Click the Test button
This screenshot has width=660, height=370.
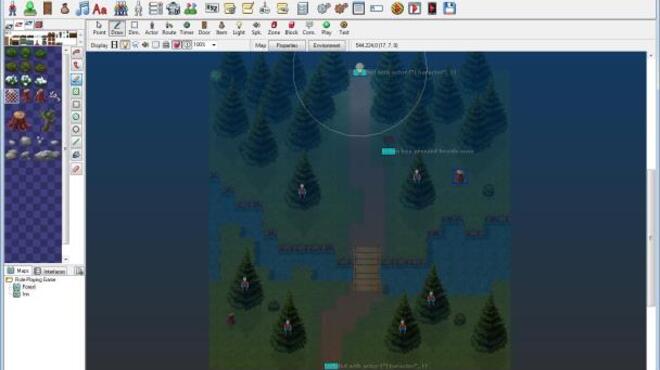344,28
